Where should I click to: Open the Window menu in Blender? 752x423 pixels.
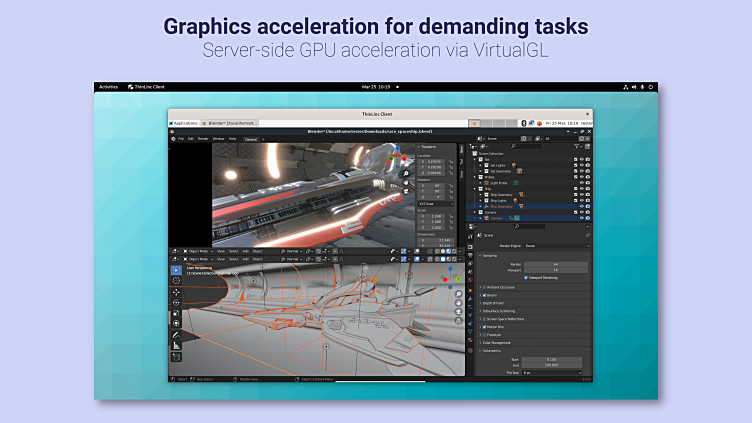217,138
